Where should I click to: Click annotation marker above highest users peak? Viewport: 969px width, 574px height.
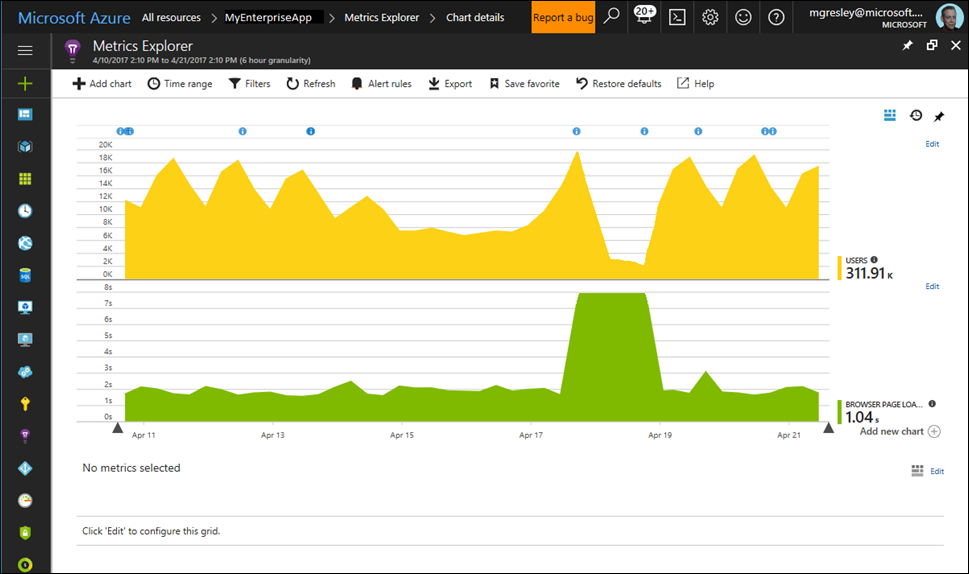577,131
